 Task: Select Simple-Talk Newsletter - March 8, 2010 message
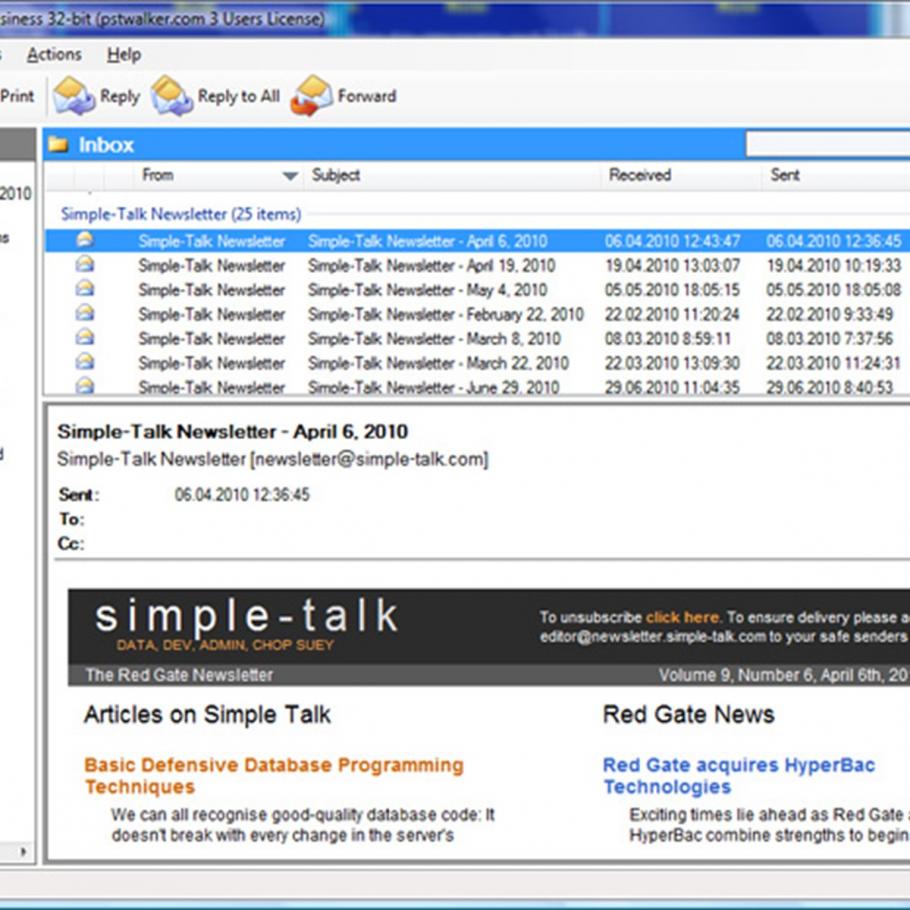(478, 339)
